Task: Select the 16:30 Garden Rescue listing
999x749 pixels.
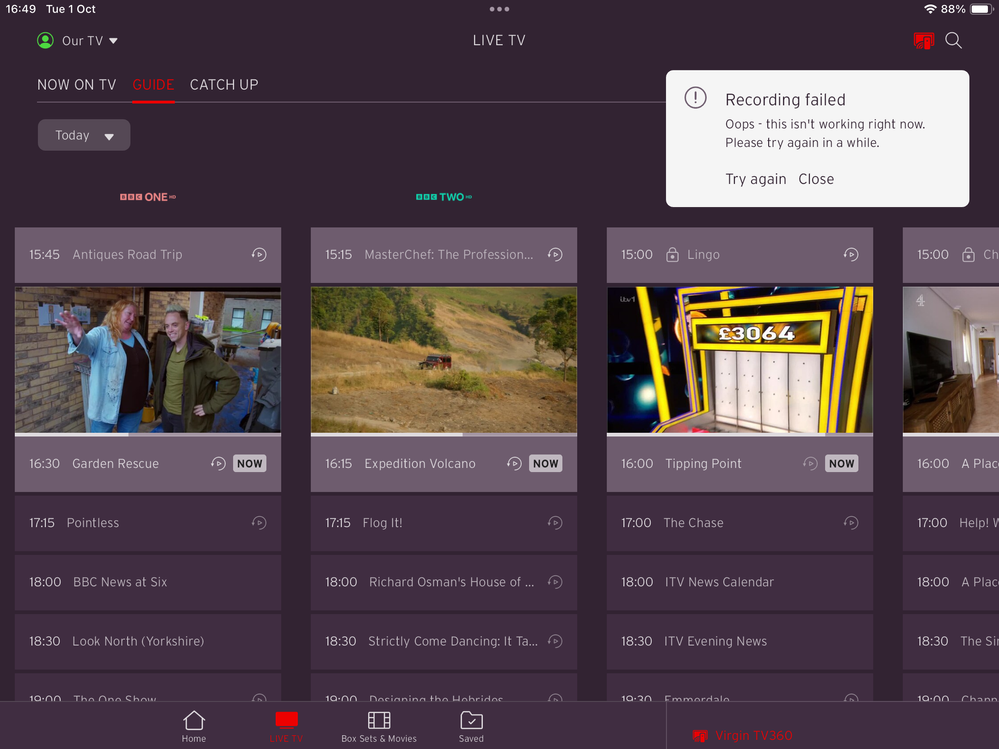Action: pos(148,464)
